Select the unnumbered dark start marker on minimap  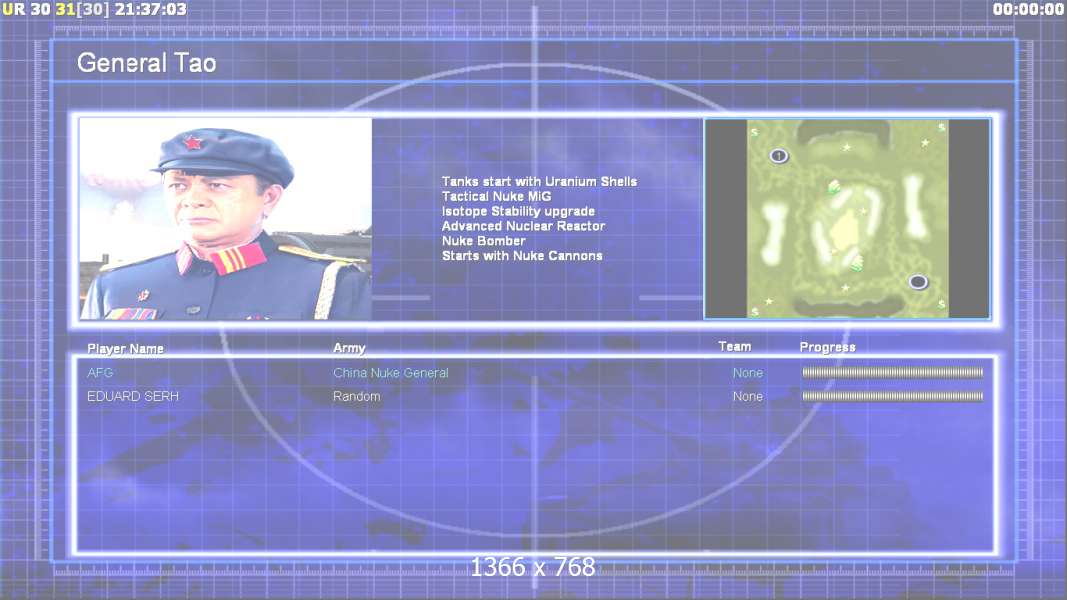point(918,281)
